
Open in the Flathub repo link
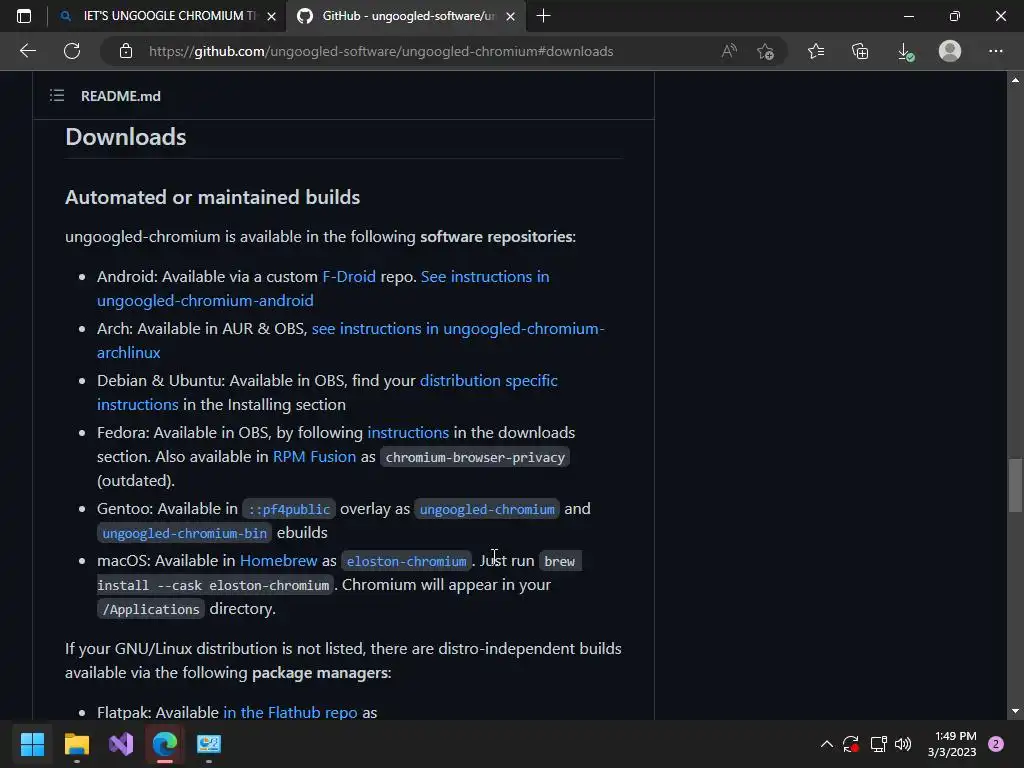(290, 712)
